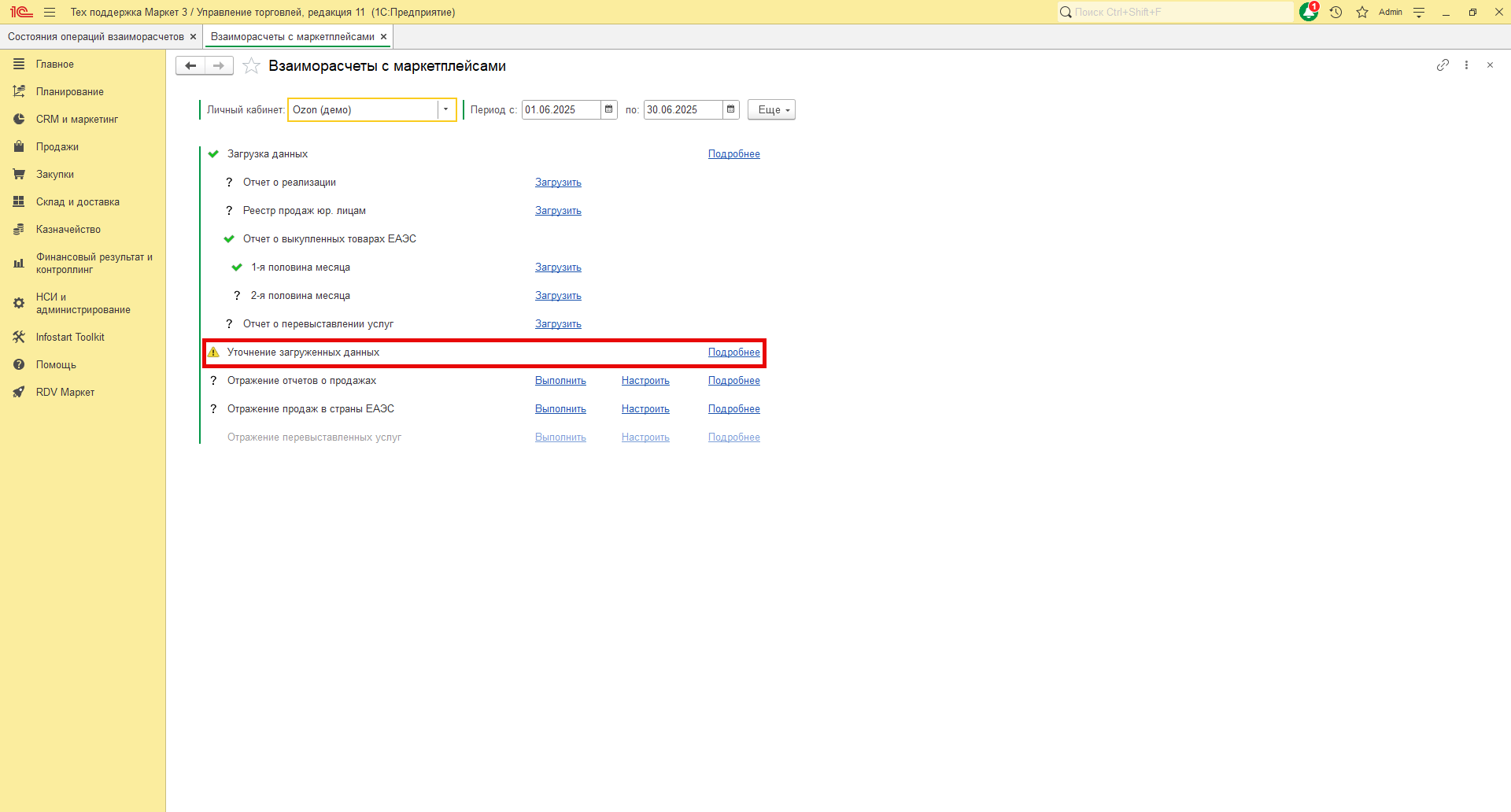Image resolution: width=1511 pixels, height=812 pixels.
Task: Open the history clock icon
Action: (1336, 12)
